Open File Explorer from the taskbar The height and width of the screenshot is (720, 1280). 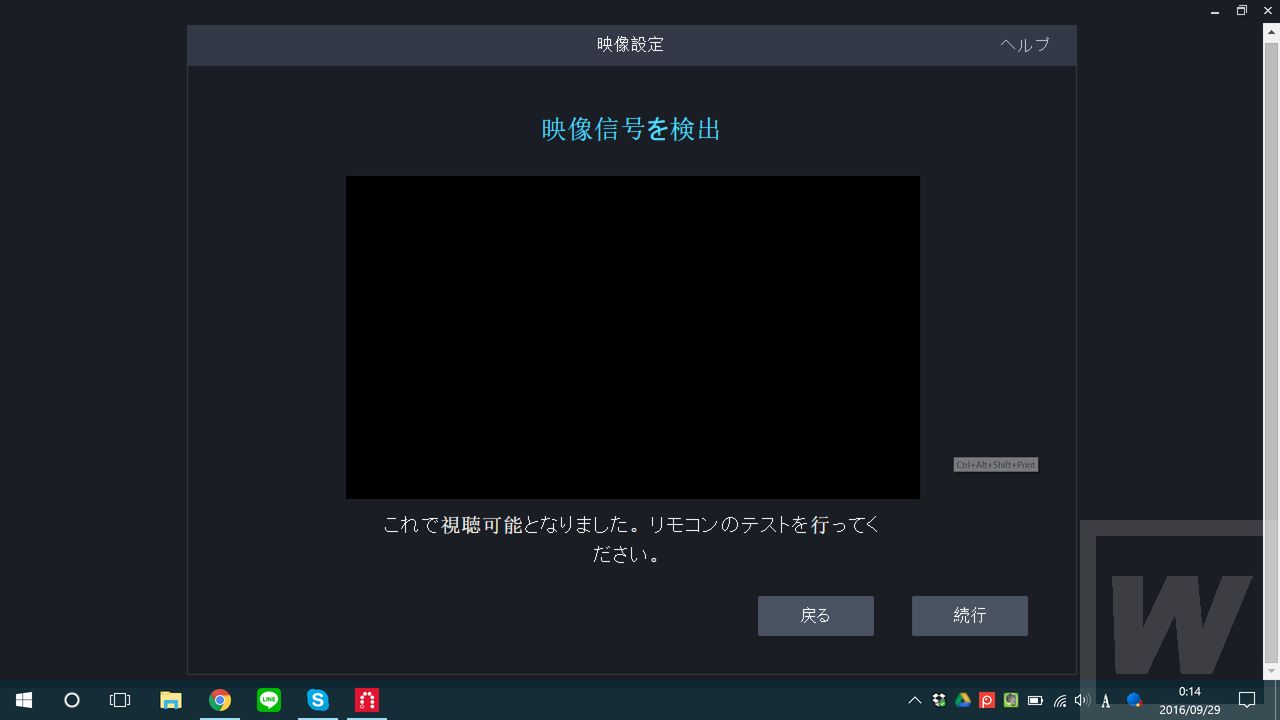click(171, 700)
